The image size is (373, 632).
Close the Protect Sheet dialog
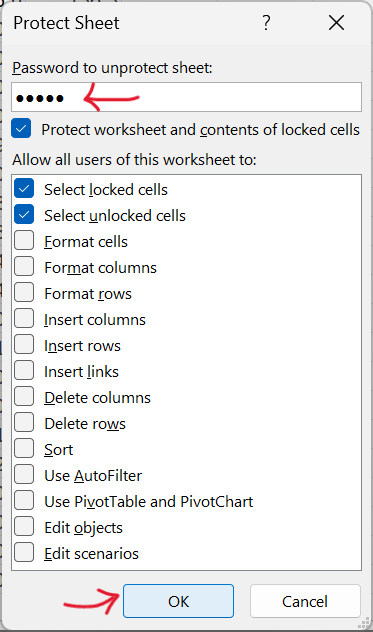click(x=336, y=23)
